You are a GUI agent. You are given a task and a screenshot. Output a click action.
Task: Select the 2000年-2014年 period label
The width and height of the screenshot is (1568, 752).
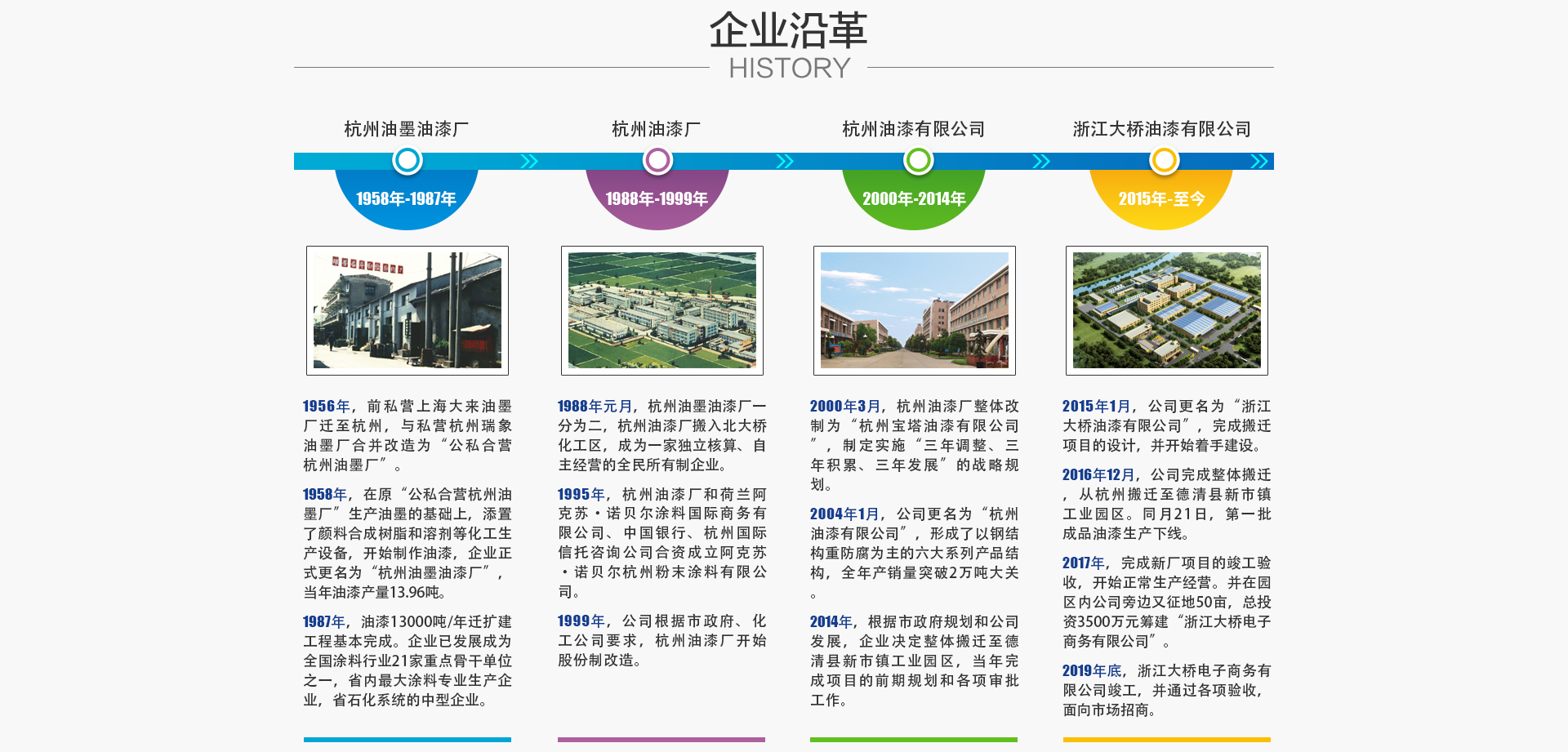tap(914, 198)
